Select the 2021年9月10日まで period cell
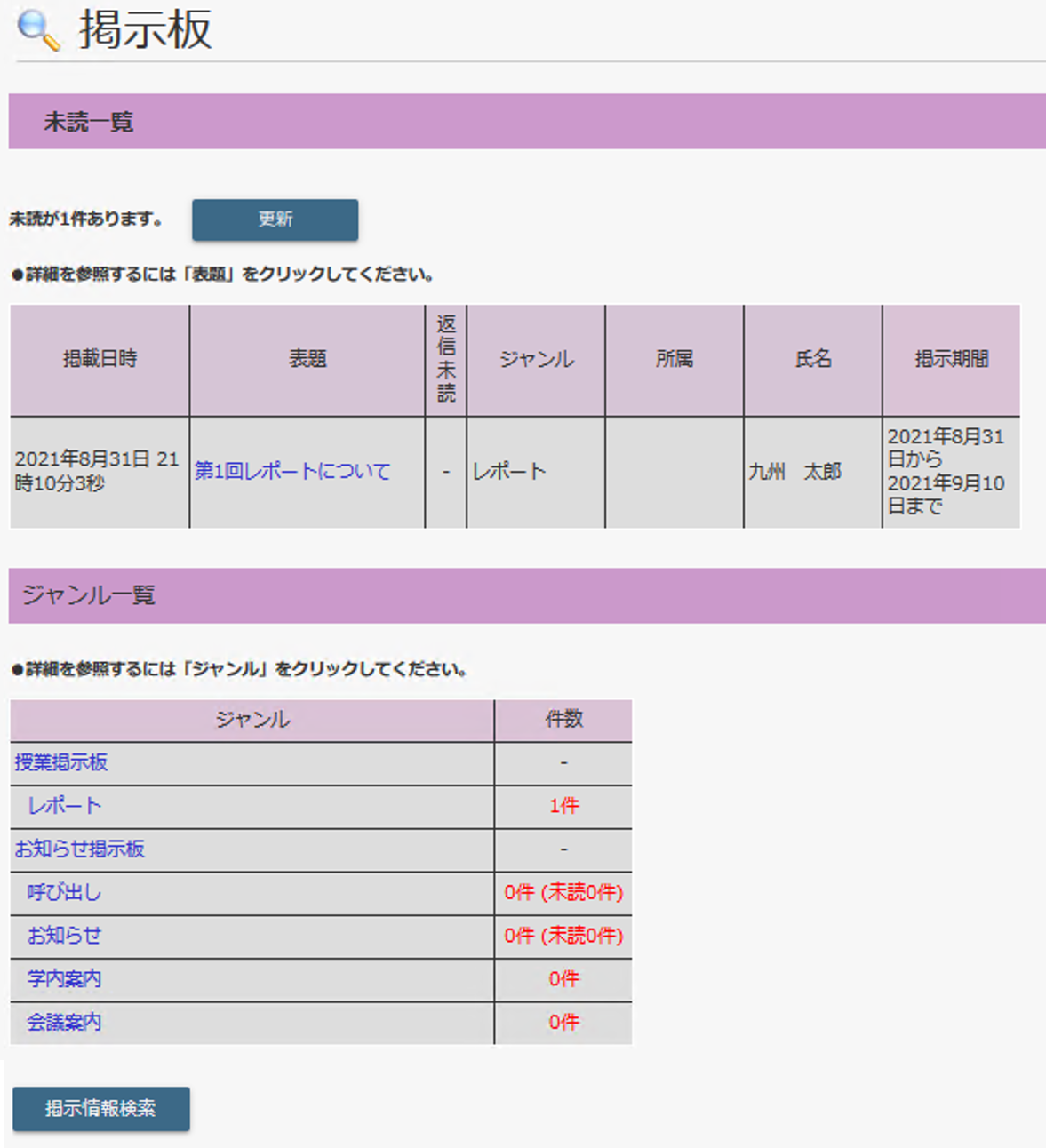The height and width of the screenshot is (1148, 1046). point(952,472)
